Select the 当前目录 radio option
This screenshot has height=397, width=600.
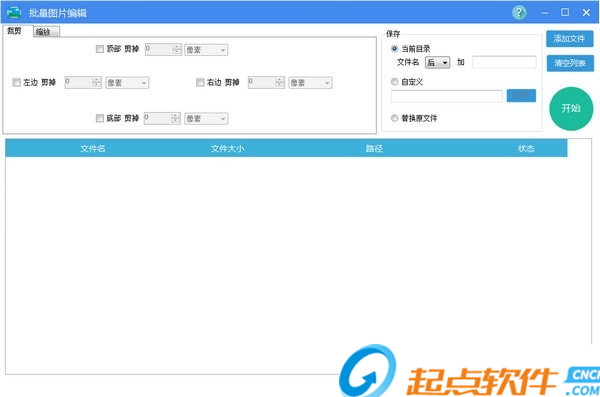(395, 49)
